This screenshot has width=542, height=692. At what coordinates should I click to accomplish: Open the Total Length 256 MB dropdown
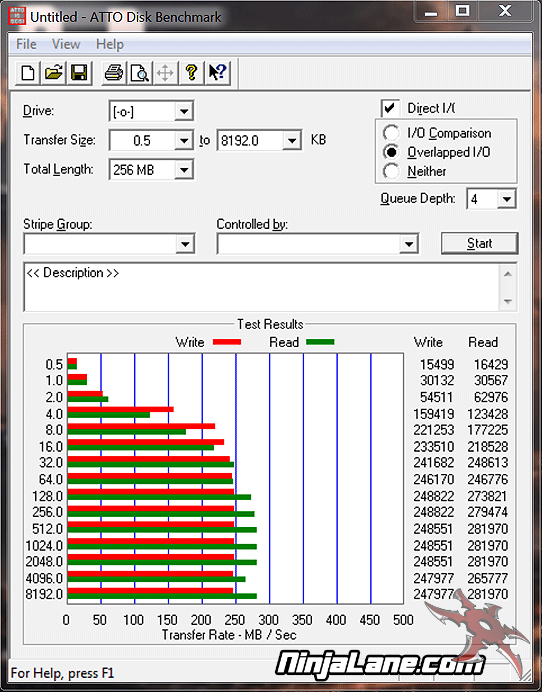(184, 169)
